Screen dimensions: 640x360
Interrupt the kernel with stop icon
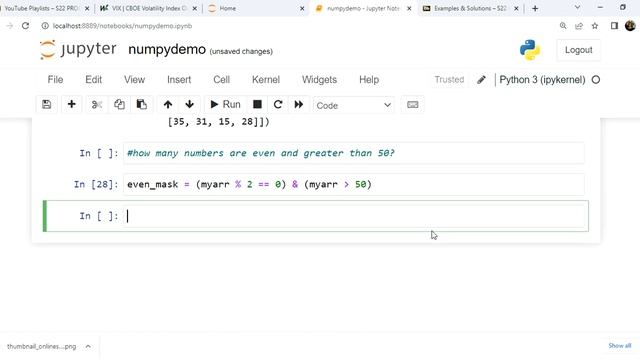click(257, 104)
